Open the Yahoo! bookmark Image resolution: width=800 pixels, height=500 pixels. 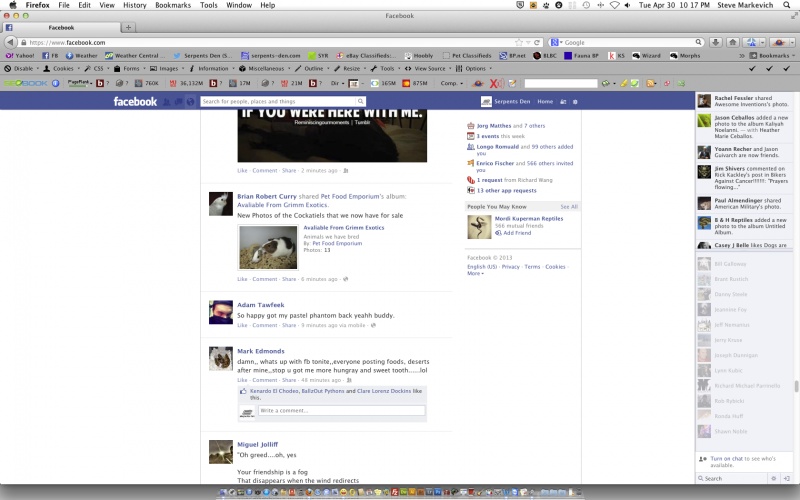tap(20, 56)
